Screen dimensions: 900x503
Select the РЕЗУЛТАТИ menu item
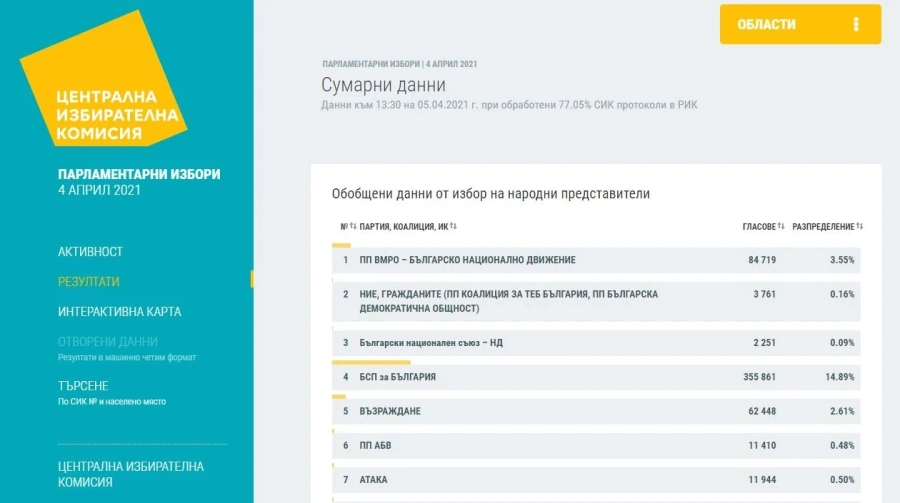(88, 281)
